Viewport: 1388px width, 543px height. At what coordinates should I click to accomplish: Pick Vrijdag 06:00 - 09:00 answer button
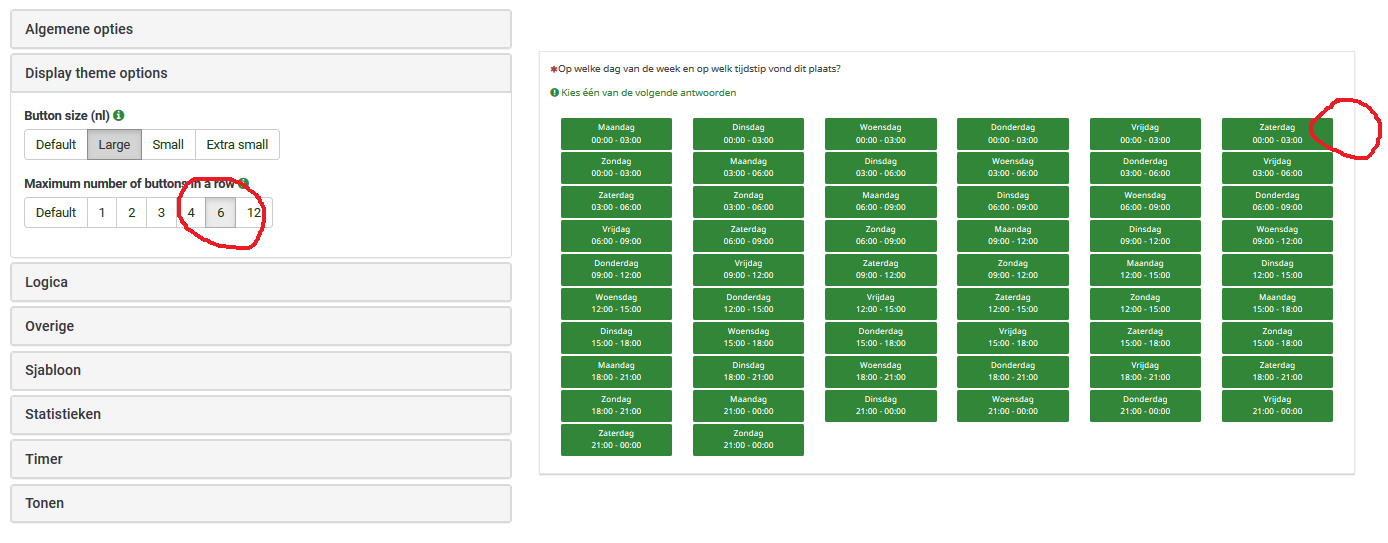point(616,236)
